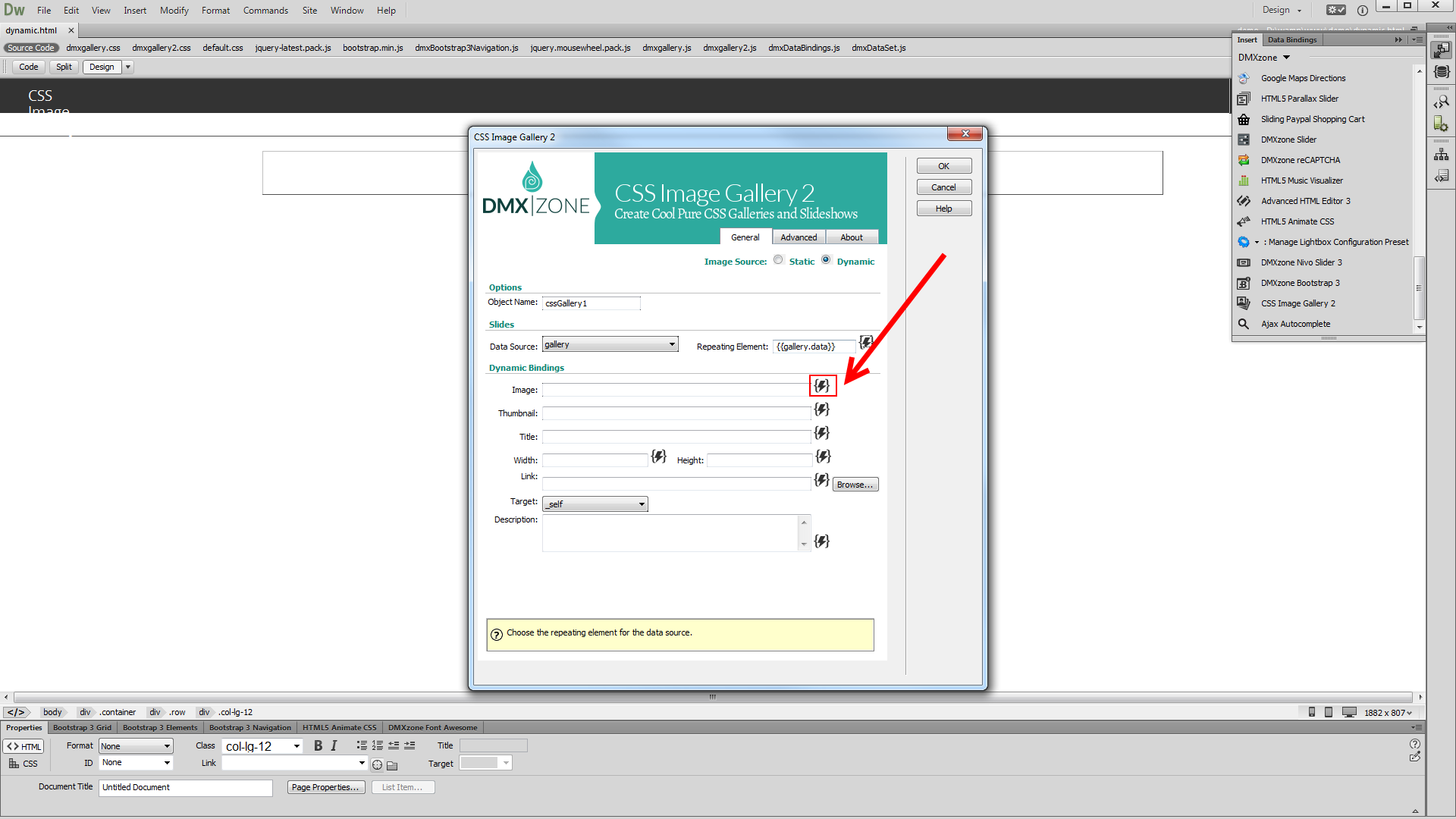Viewport: 1456px width, 819px height.
Task: Click the Description dynamic binding lightning icon
Action: [822, 541]
